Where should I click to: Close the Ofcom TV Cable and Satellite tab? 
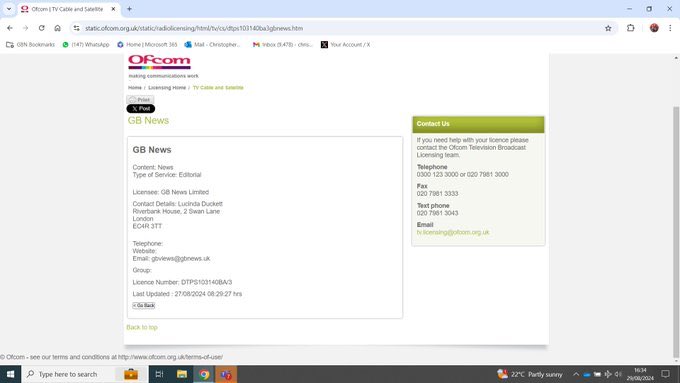tap(114, 9)
